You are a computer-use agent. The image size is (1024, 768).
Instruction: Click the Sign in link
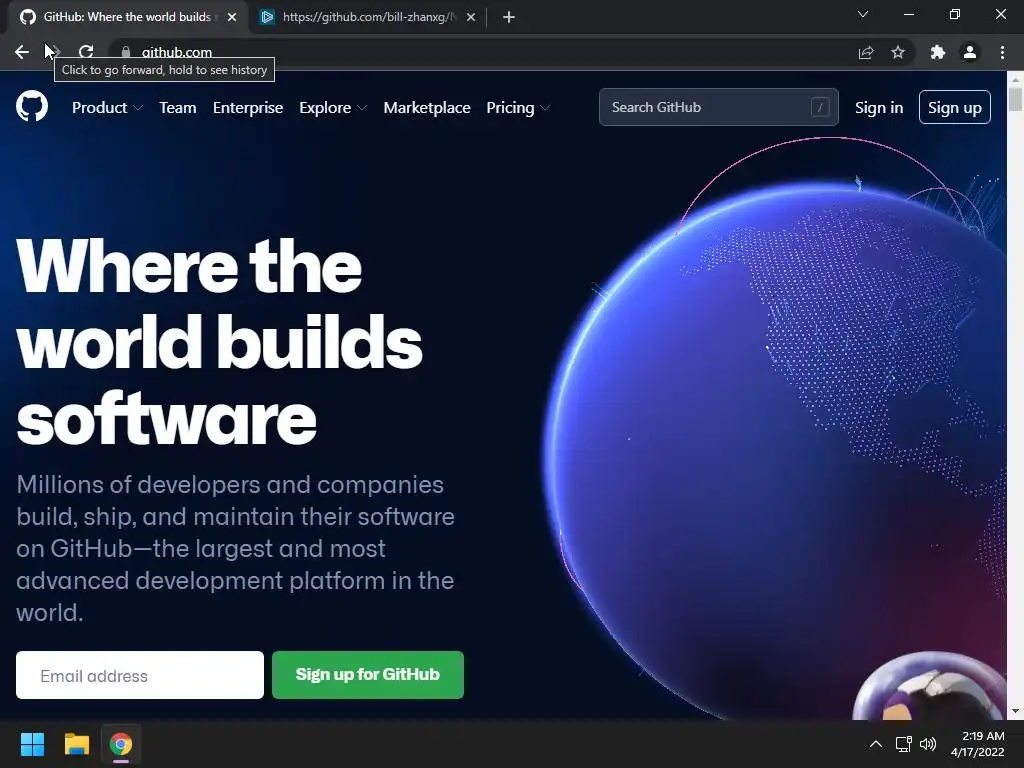879,108
